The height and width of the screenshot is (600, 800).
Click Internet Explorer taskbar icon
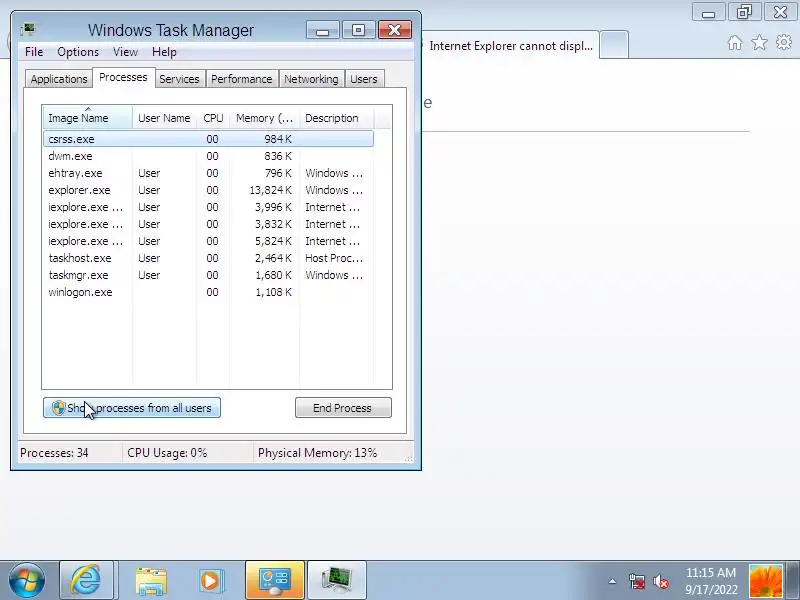pyautogui.click(x=86, y=580)
